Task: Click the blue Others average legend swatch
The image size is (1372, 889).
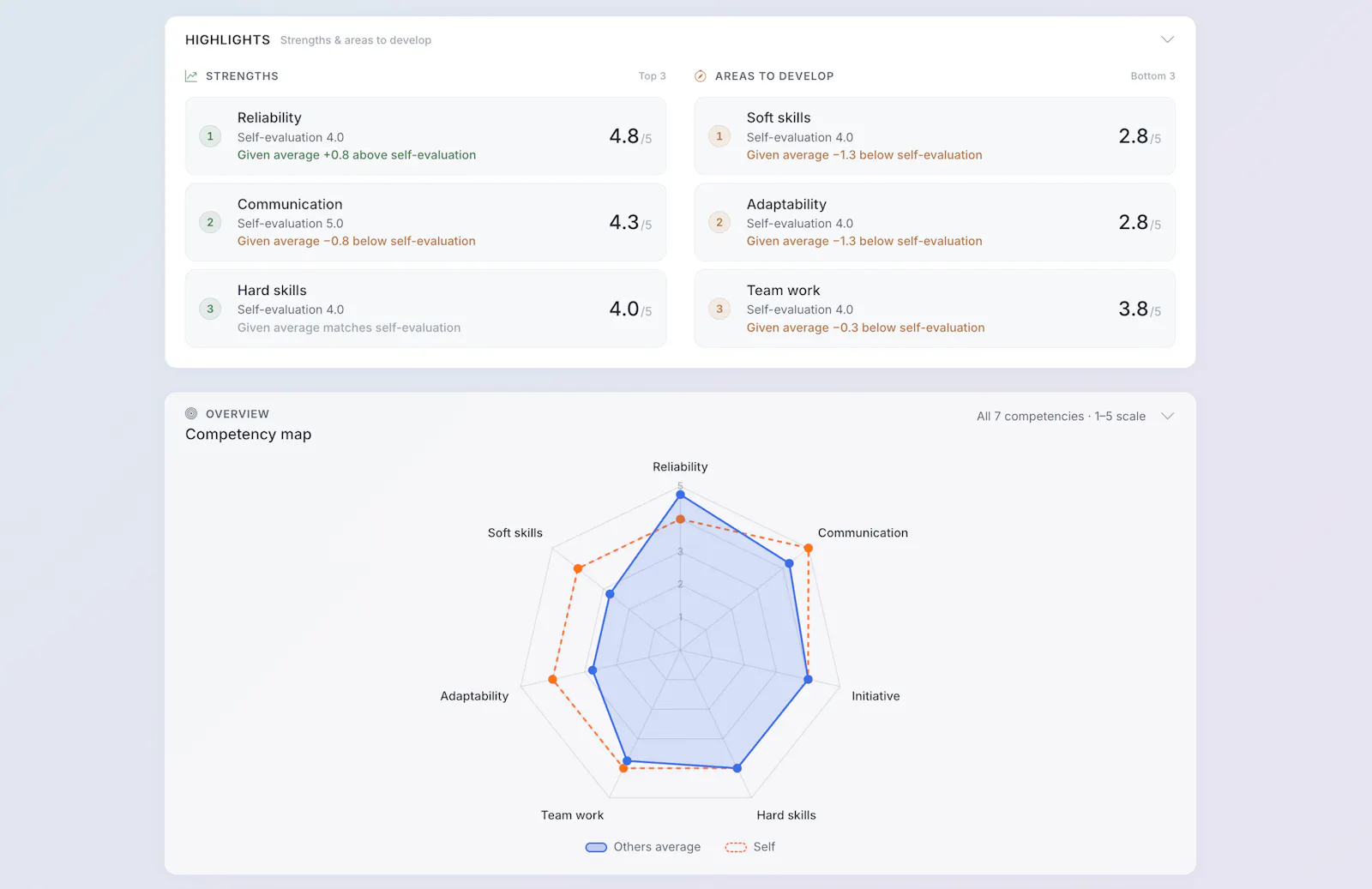Action: (596, 847)
